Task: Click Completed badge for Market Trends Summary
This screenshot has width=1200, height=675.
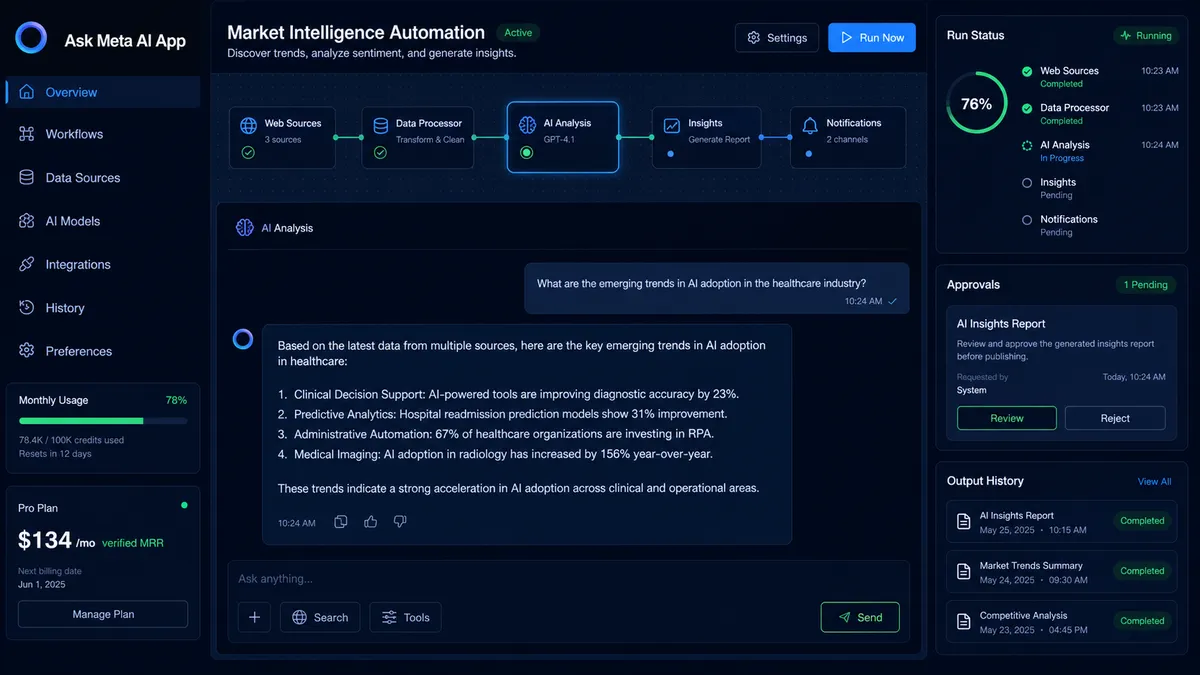Action: [1142, 571]
